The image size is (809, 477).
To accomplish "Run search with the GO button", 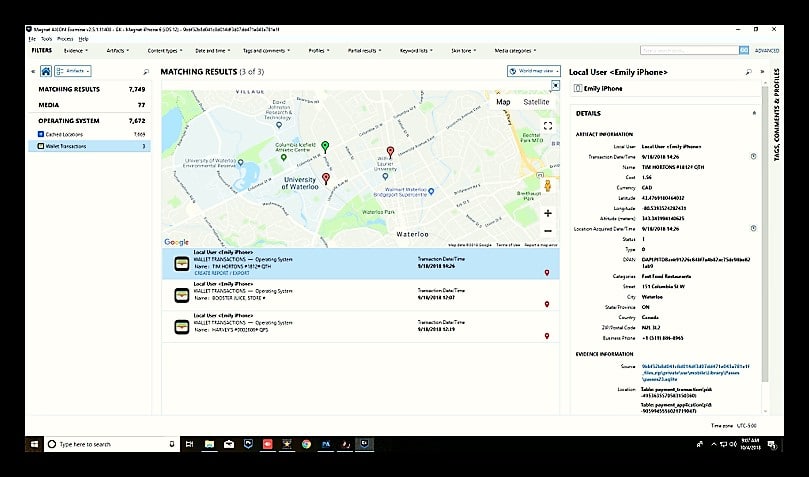I will coord(744,50).
